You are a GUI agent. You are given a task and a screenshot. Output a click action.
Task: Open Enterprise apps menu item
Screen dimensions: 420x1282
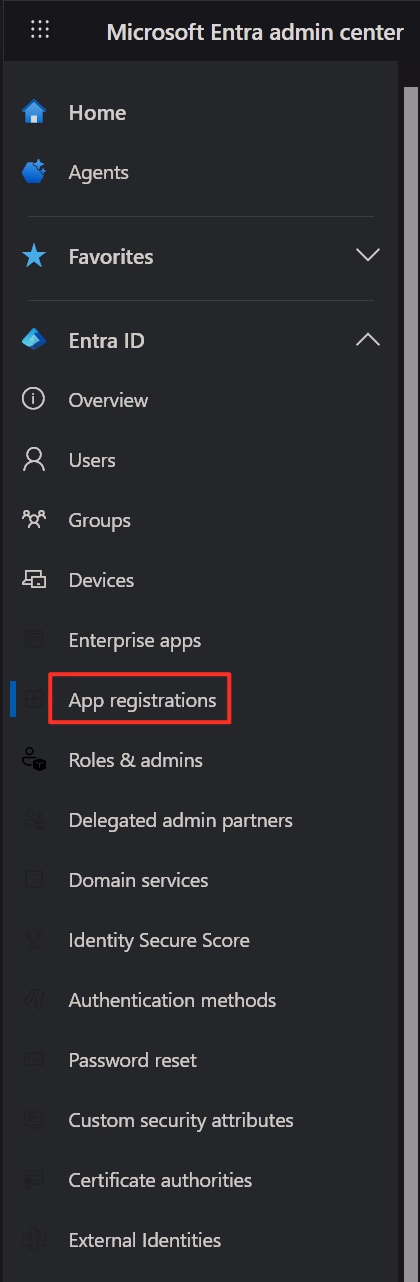pos(135,640)
